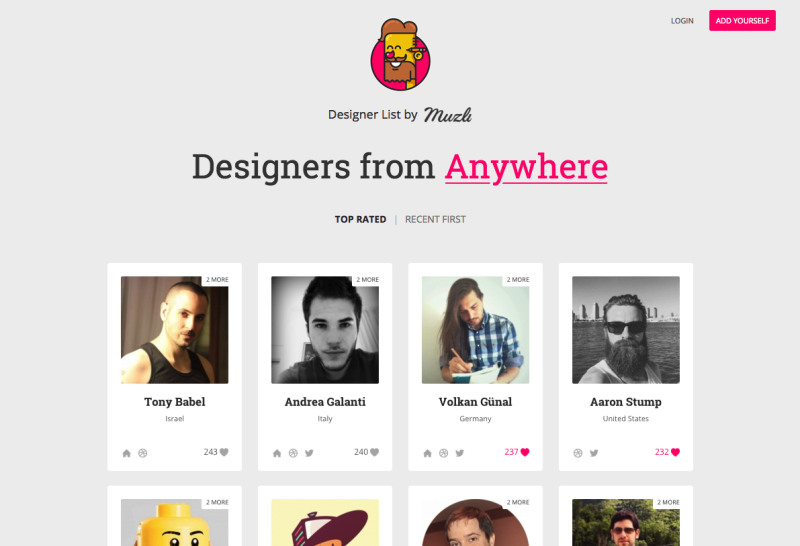800x546 pixels.
Task: Open Volkan Günal's home website icon
Action: (x=428, y=453)
